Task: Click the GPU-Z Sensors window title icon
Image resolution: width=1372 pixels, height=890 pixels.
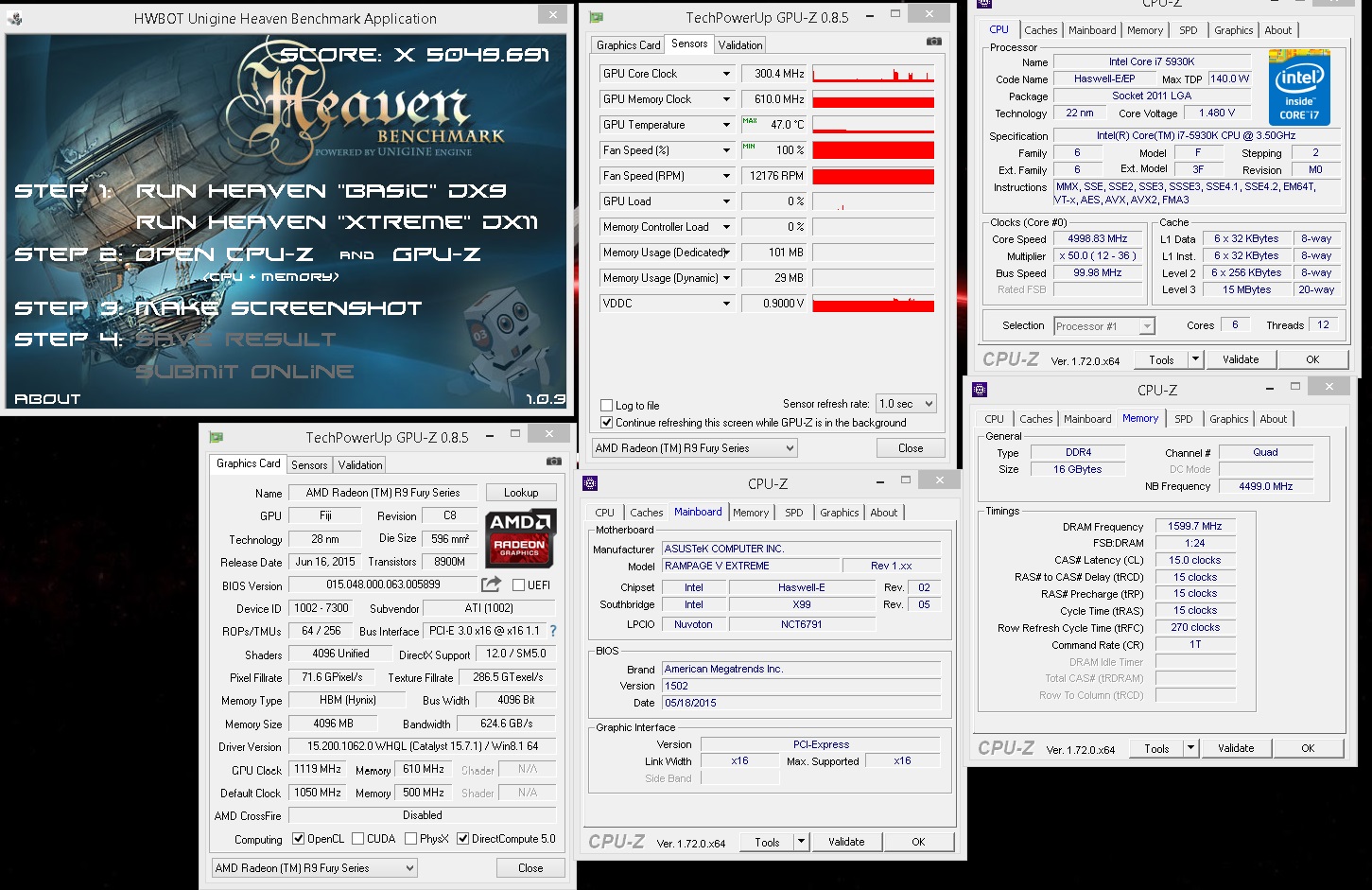Action: (596, 17)
